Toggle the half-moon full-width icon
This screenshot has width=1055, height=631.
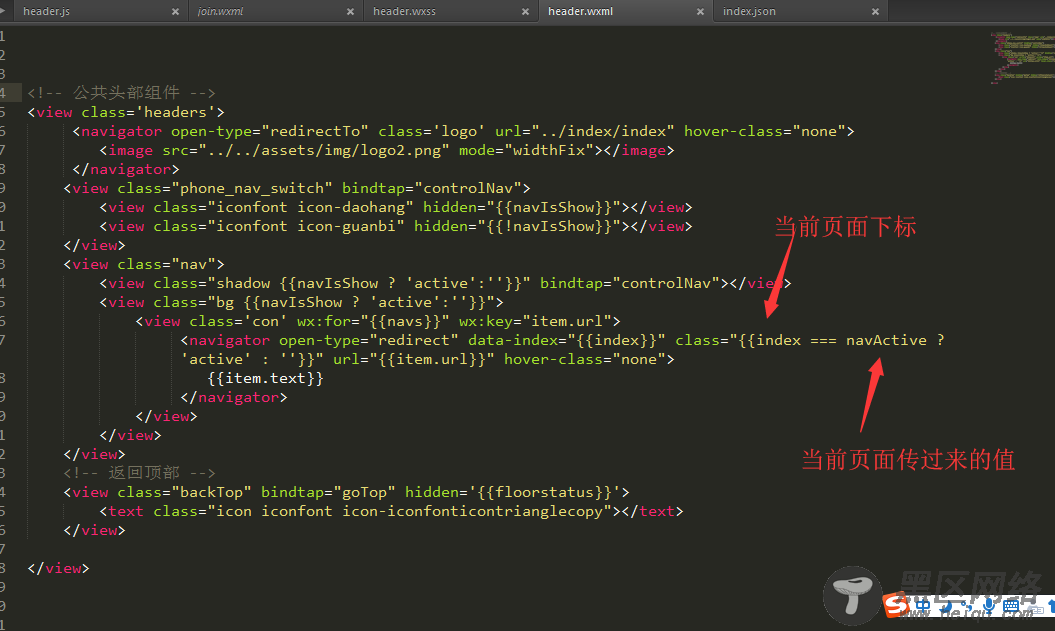click(946, 607)
